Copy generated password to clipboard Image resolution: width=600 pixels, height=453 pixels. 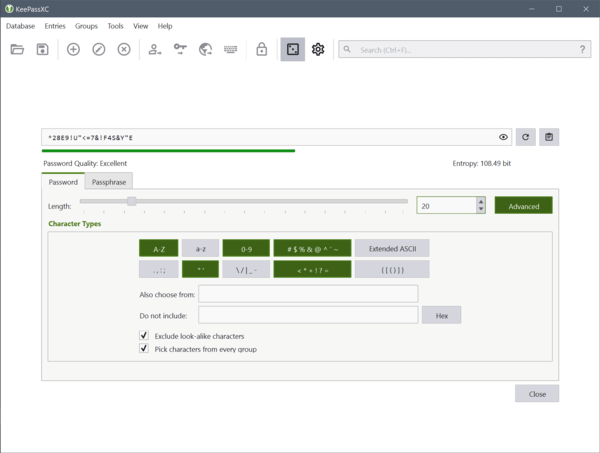pyautogui.click(x=549, y=137)
